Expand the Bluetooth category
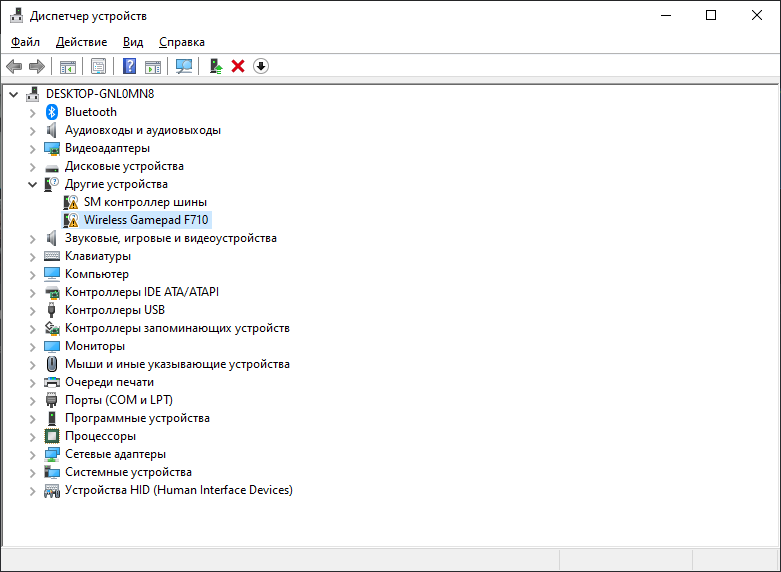Viewport: 781px width, 572px height. click(33, 112)
